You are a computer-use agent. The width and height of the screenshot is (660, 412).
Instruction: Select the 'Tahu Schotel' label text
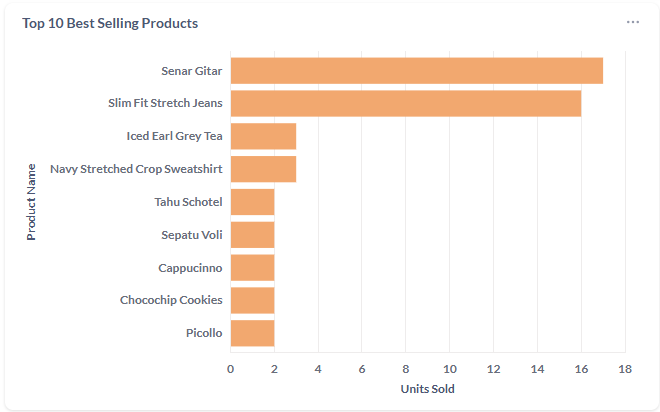[188, 202]
